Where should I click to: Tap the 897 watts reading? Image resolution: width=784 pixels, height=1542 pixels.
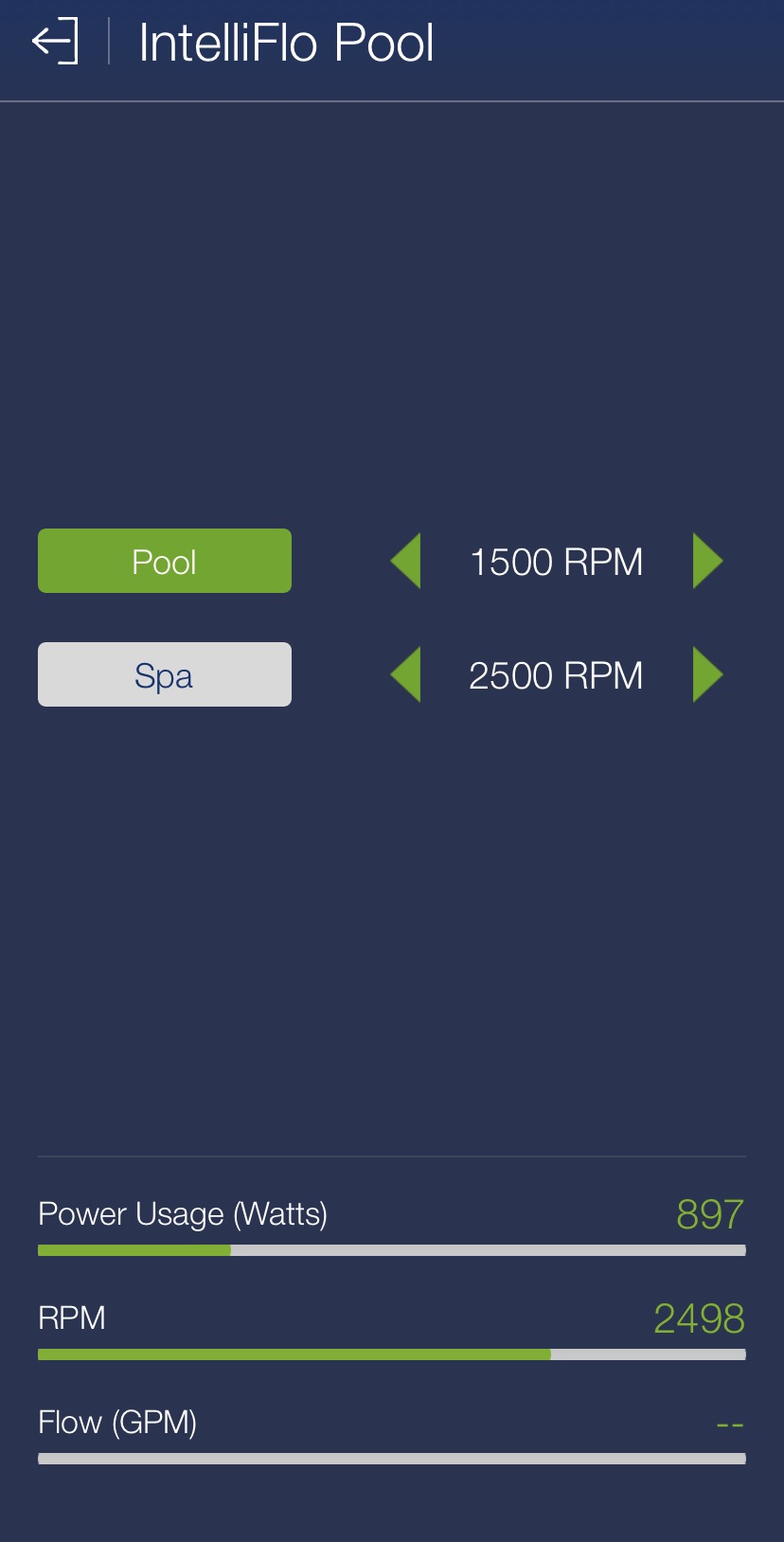(x=710, y=1214)
